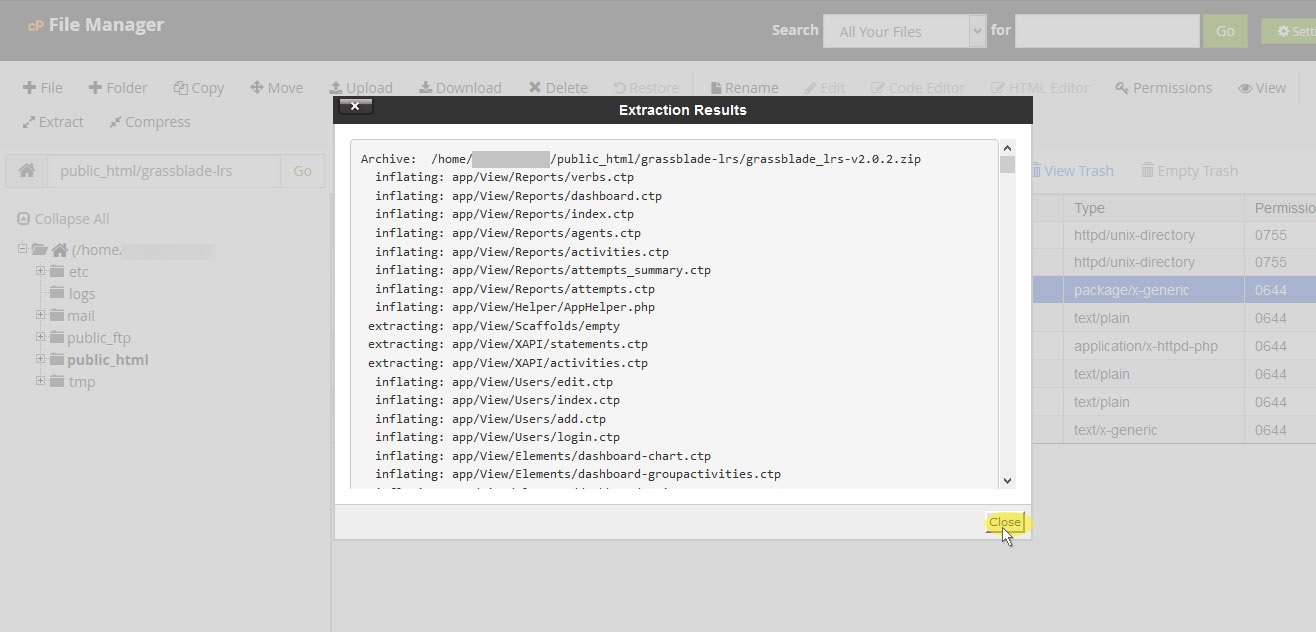Click the app/View/XAPI/statements.ctp log line
Viewport: 1316px width, 632px height.
(508, 344)
